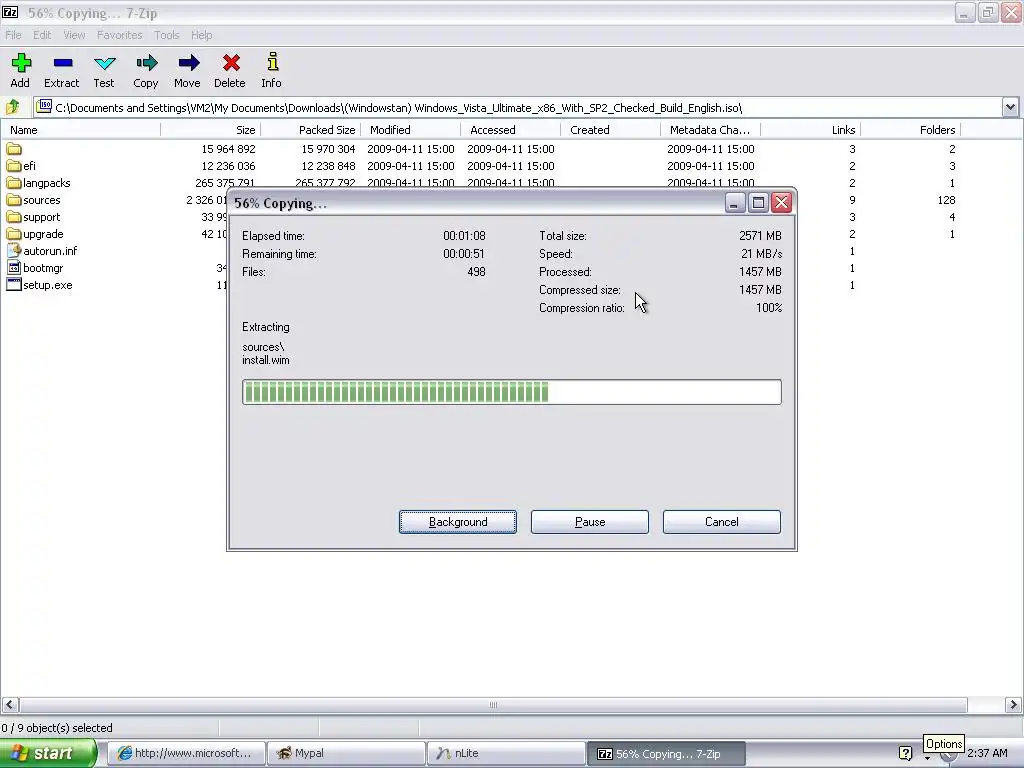Screen dimensions: 1024x768
Task: Maximize the Copying progress dialog
Action: point(758,203)
